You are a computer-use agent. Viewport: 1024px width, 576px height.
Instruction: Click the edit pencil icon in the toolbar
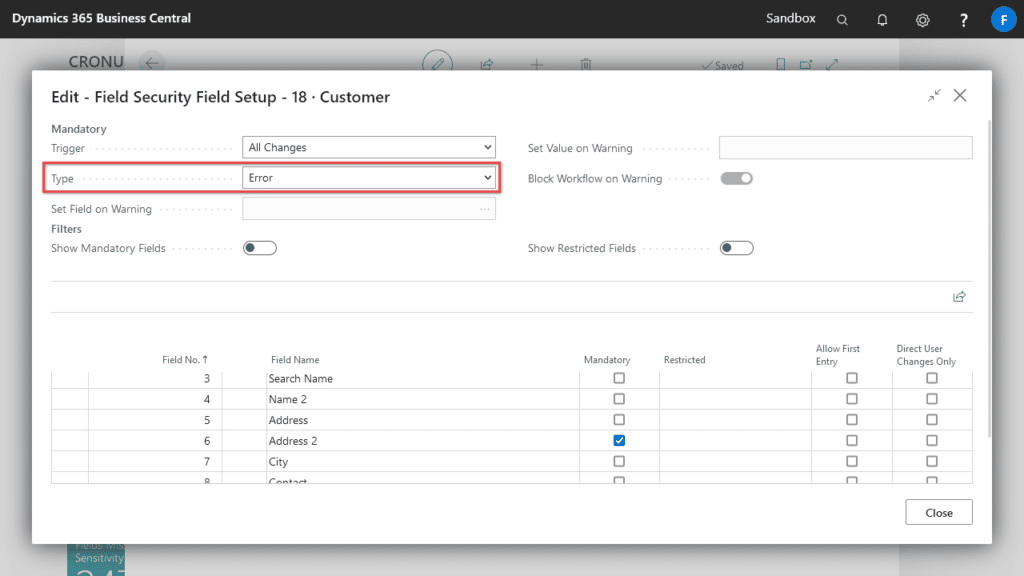tap(438, 63)
